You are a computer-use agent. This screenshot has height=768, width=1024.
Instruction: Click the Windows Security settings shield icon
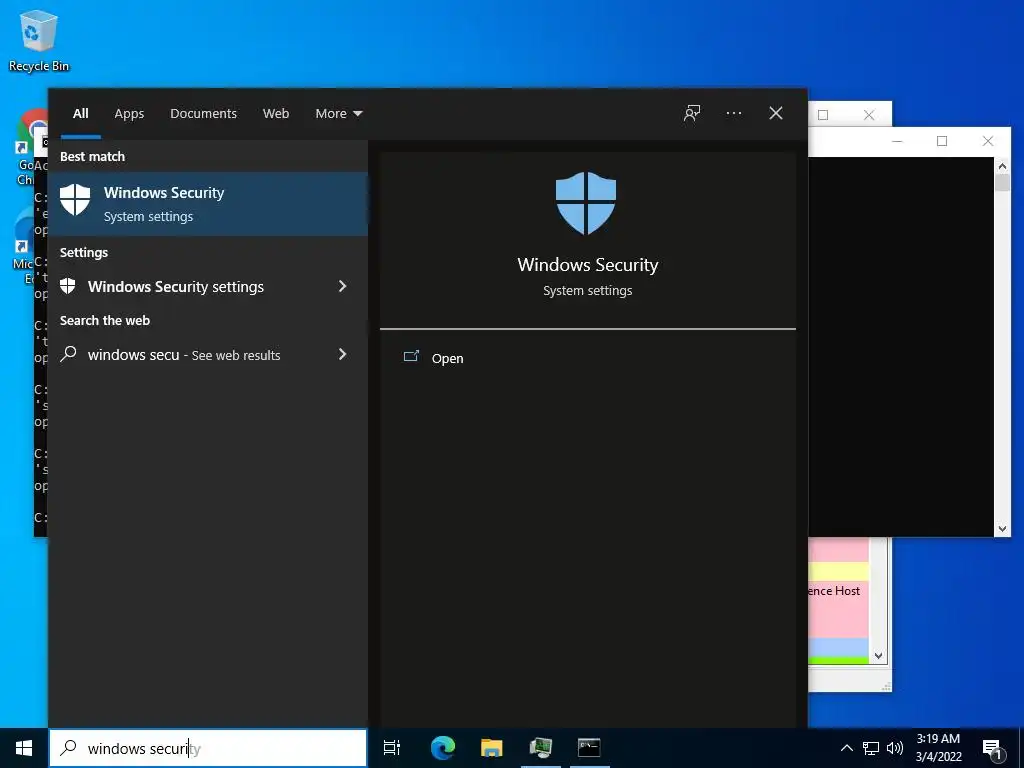point(68,286)
